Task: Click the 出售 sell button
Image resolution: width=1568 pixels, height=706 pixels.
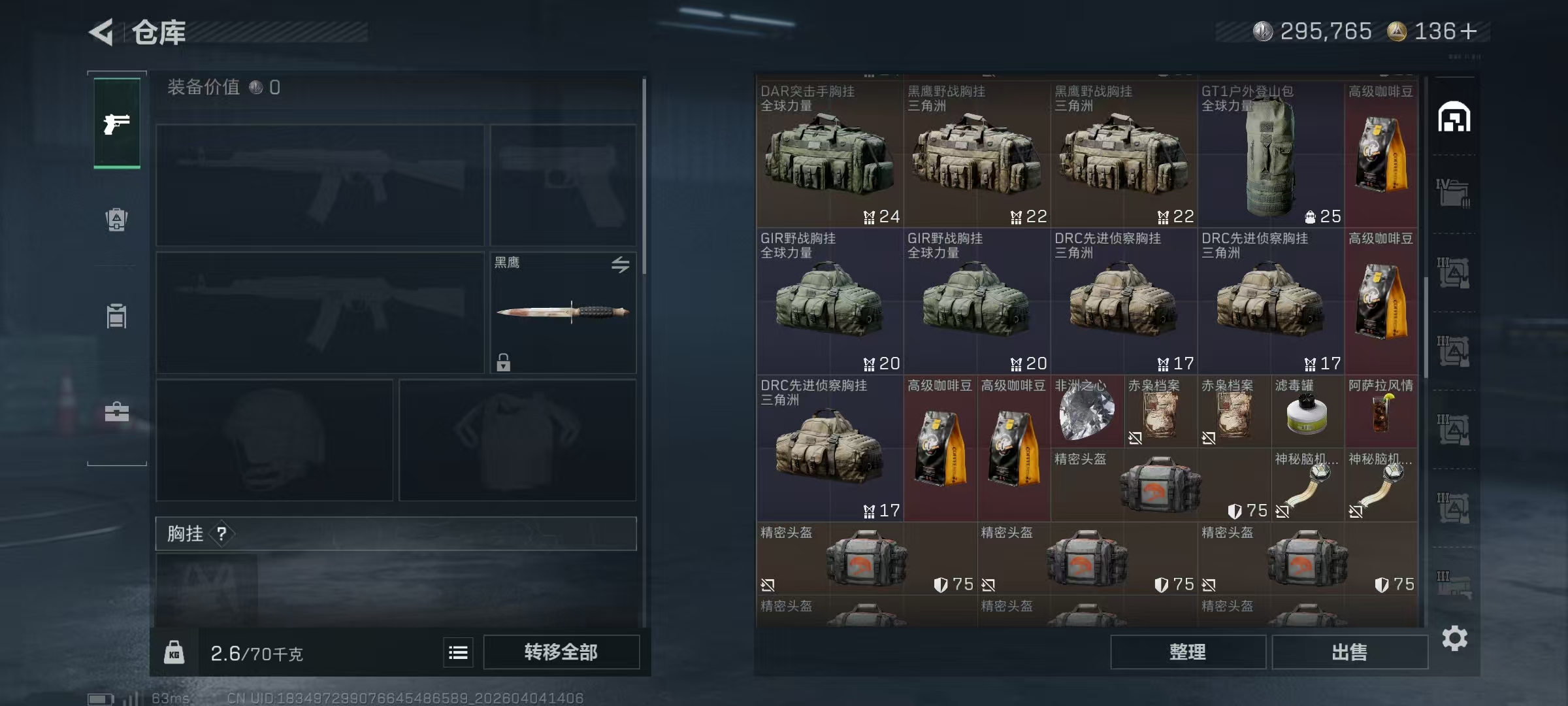Action: (1349, 652)
